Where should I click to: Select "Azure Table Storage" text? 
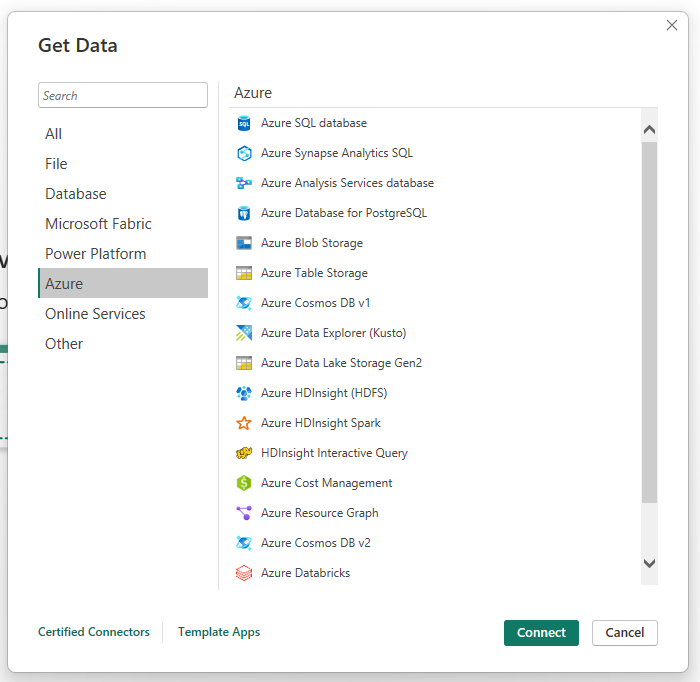pyautogui.click(x=314, y=273)
